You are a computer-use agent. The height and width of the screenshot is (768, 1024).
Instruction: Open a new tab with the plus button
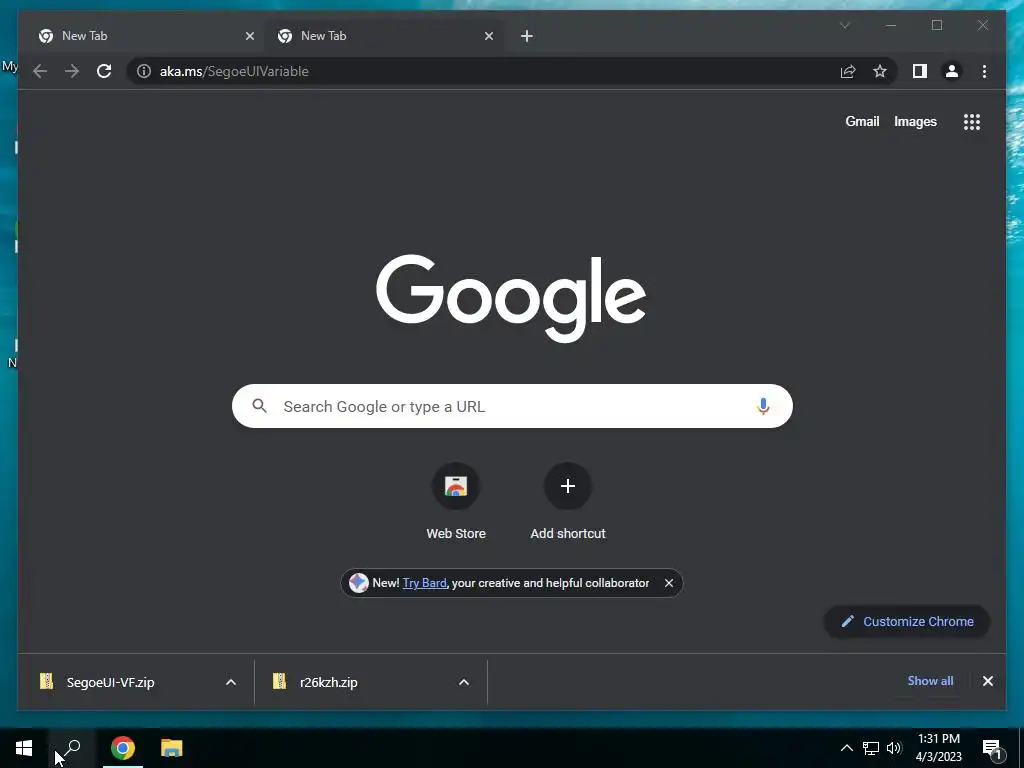tap(527, 36)
